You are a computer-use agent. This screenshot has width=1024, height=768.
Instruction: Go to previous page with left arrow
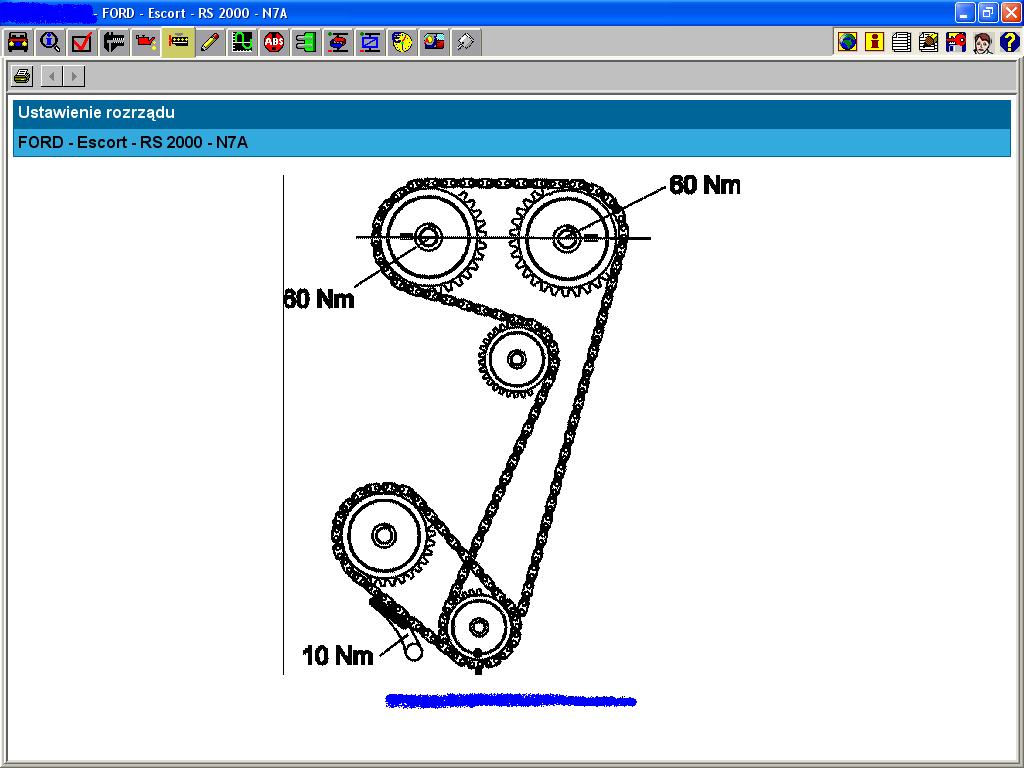coord(52,76)
